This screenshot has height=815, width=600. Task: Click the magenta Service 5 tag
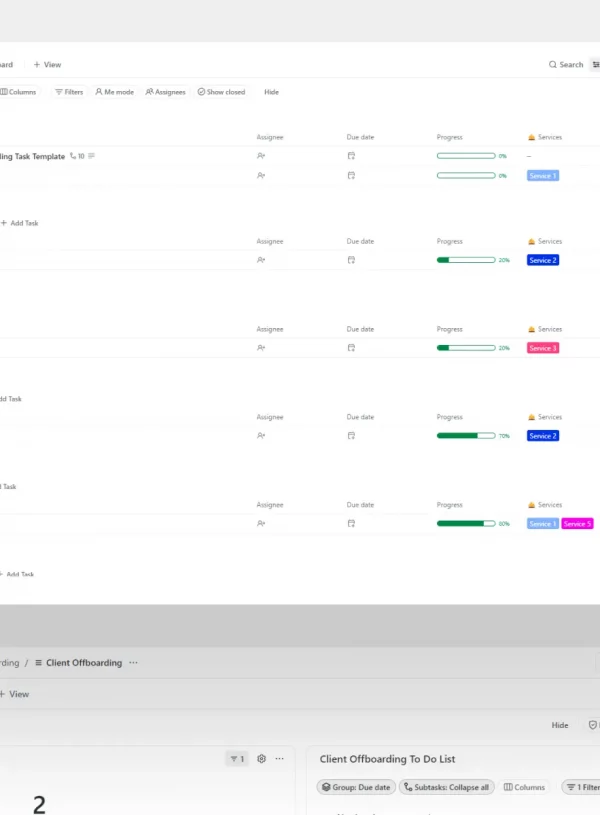click(x=577, y=523)
